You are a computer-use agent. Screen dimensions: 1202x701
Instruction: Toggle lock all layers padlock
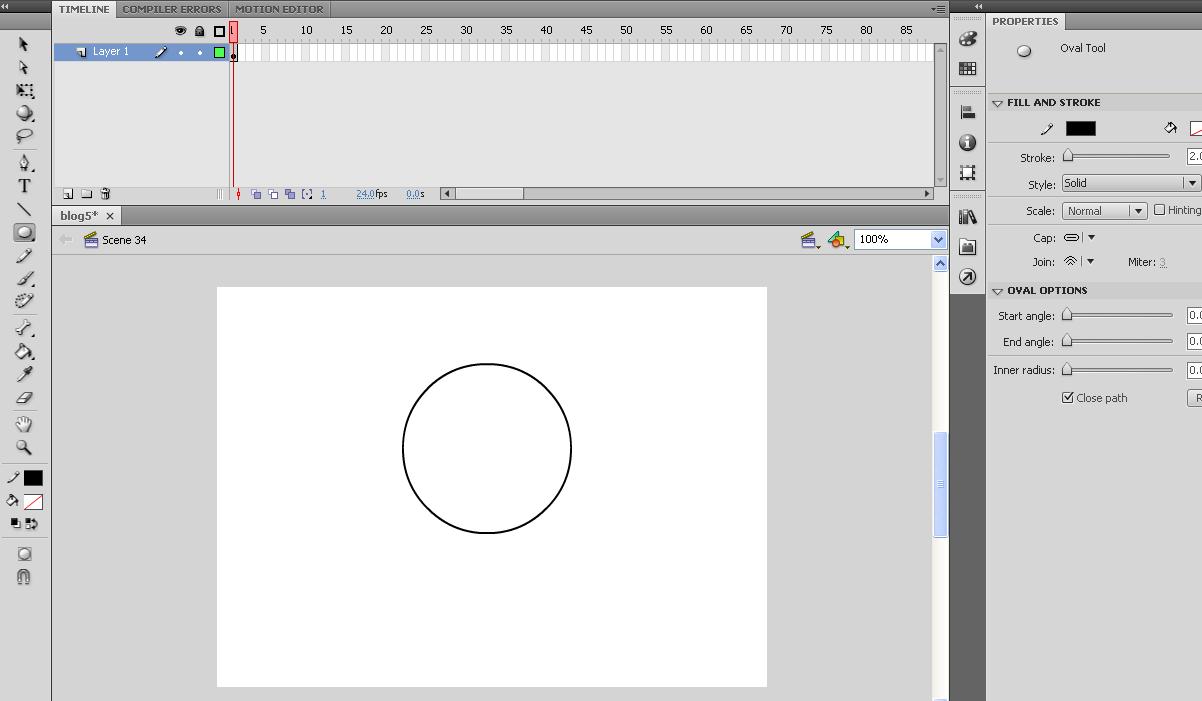coord(200,31)
